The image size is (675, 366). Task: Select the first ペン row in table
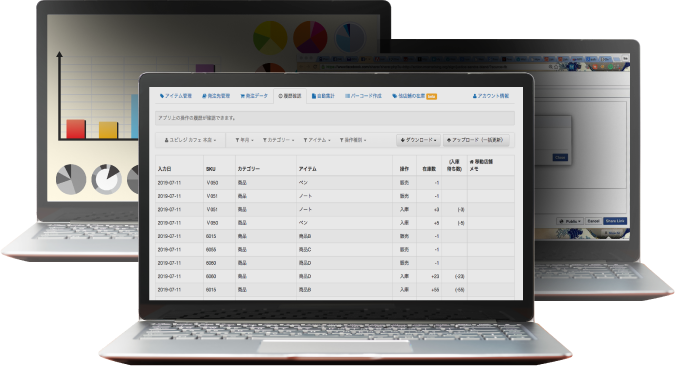tap(335, 183)
